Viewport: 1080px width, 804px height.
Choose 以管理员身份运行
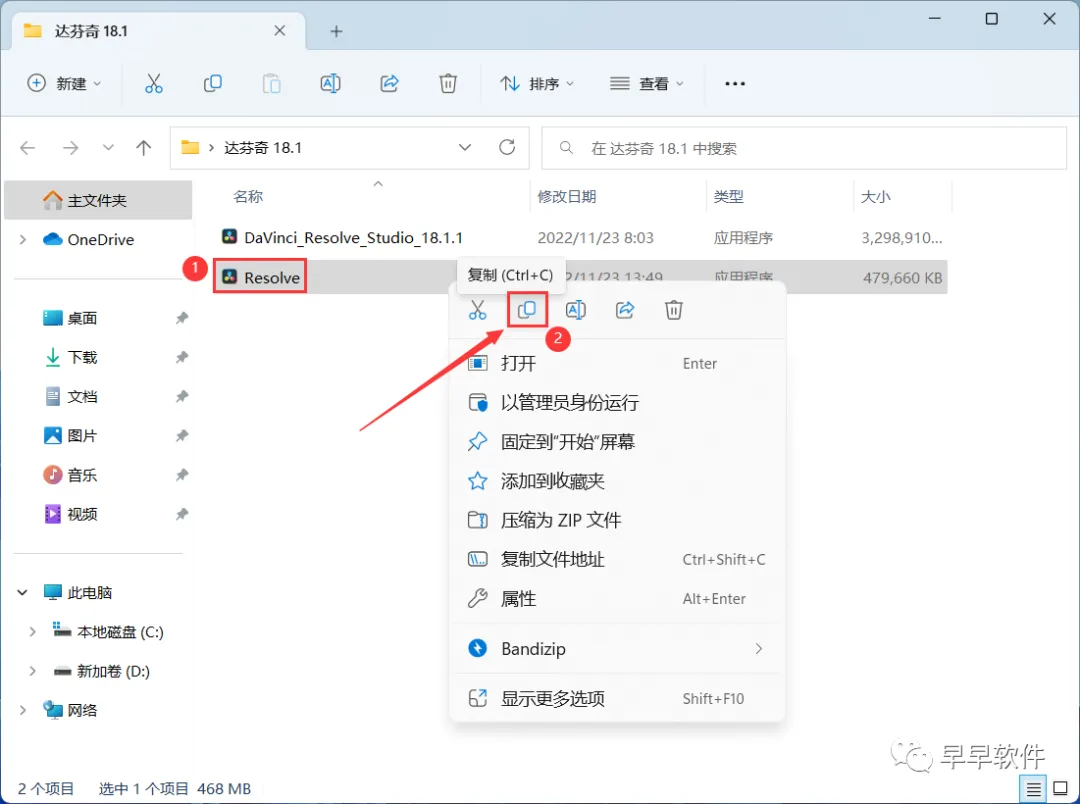[616, 402]
